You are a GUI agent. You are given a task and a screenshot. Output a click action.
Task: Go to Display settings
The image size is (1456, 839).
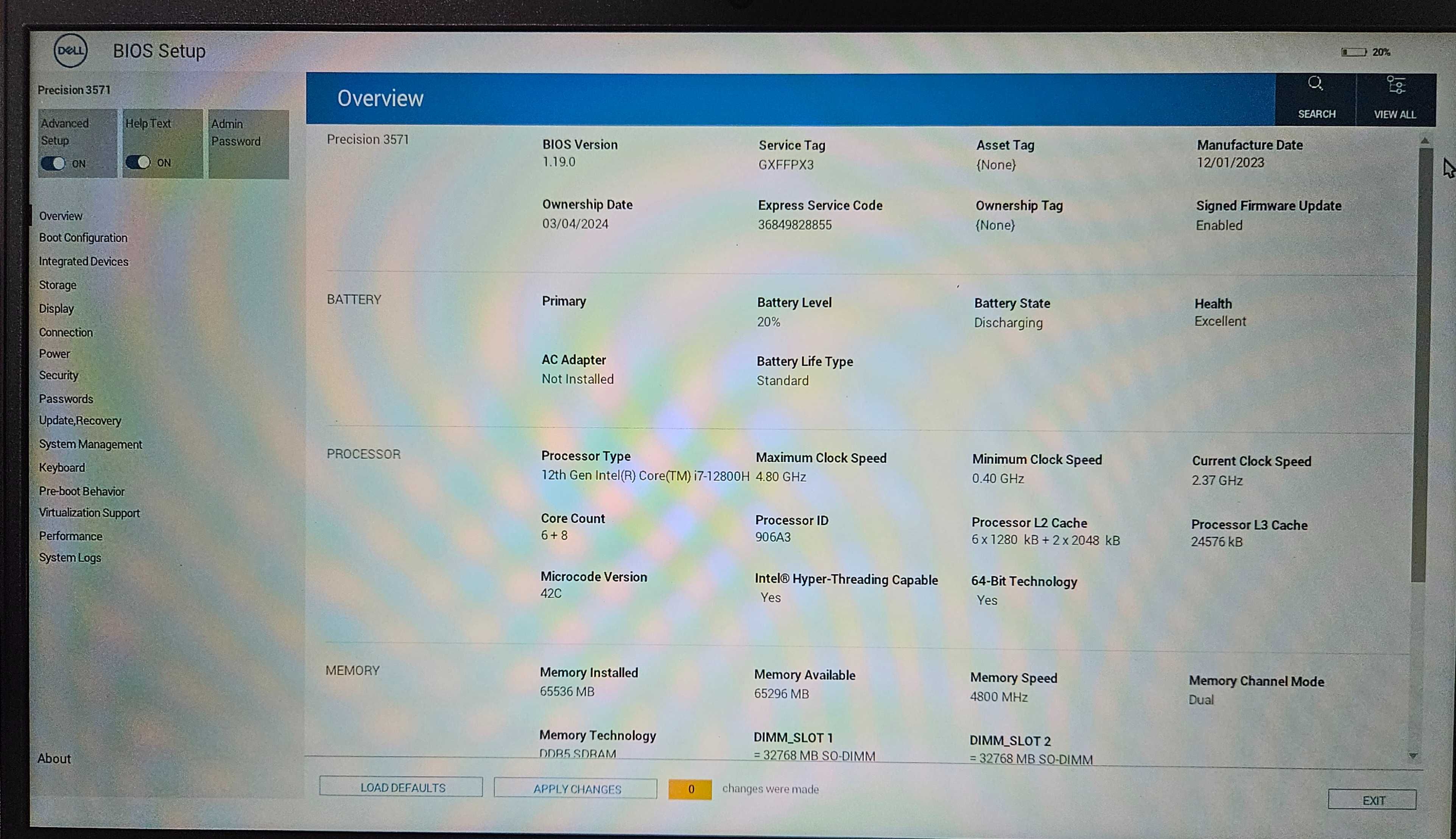coord(56,309)
